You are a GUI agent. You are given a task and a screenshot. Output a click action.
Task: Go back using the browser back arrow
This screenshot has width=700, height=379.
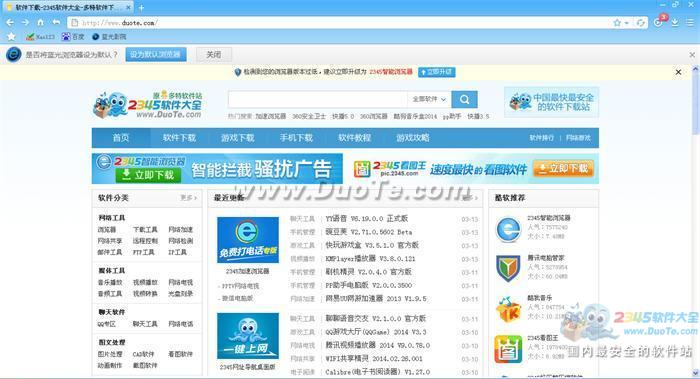(10, 22)
